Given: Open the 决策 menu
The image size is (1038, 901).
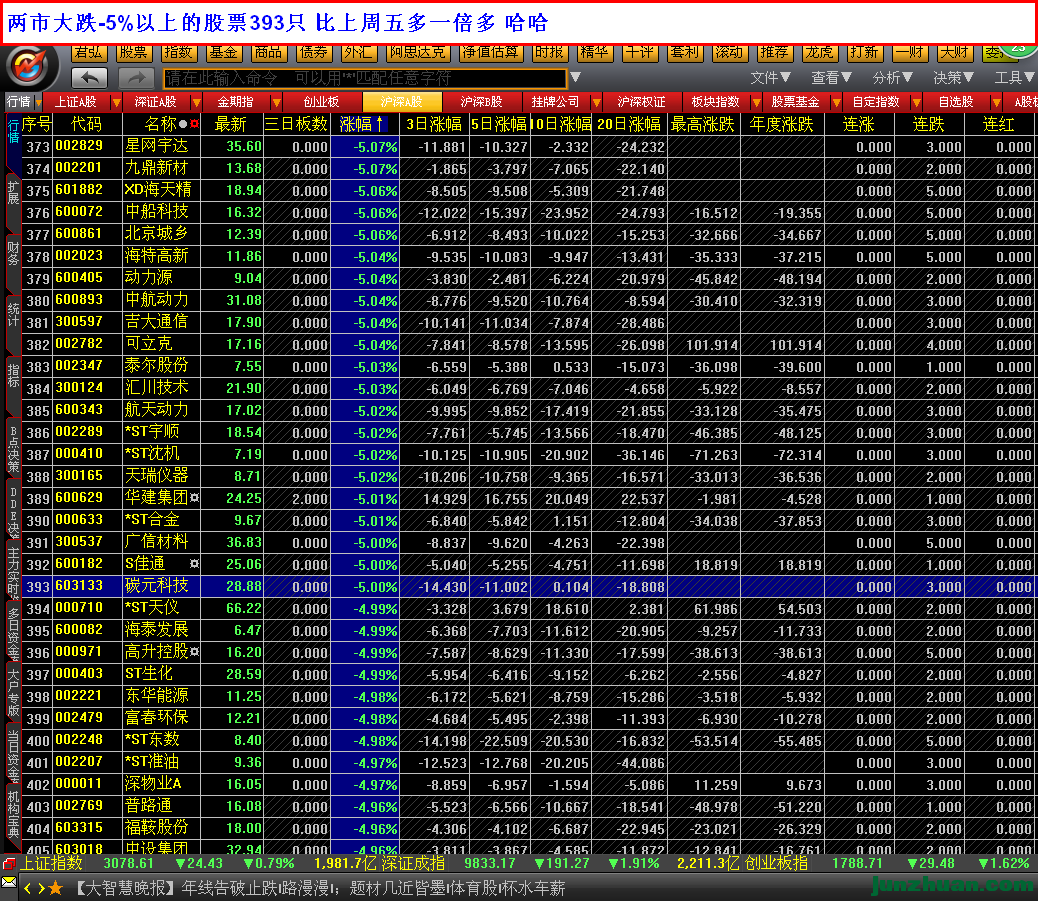Looking at the screenshot, I should [953, 78].
